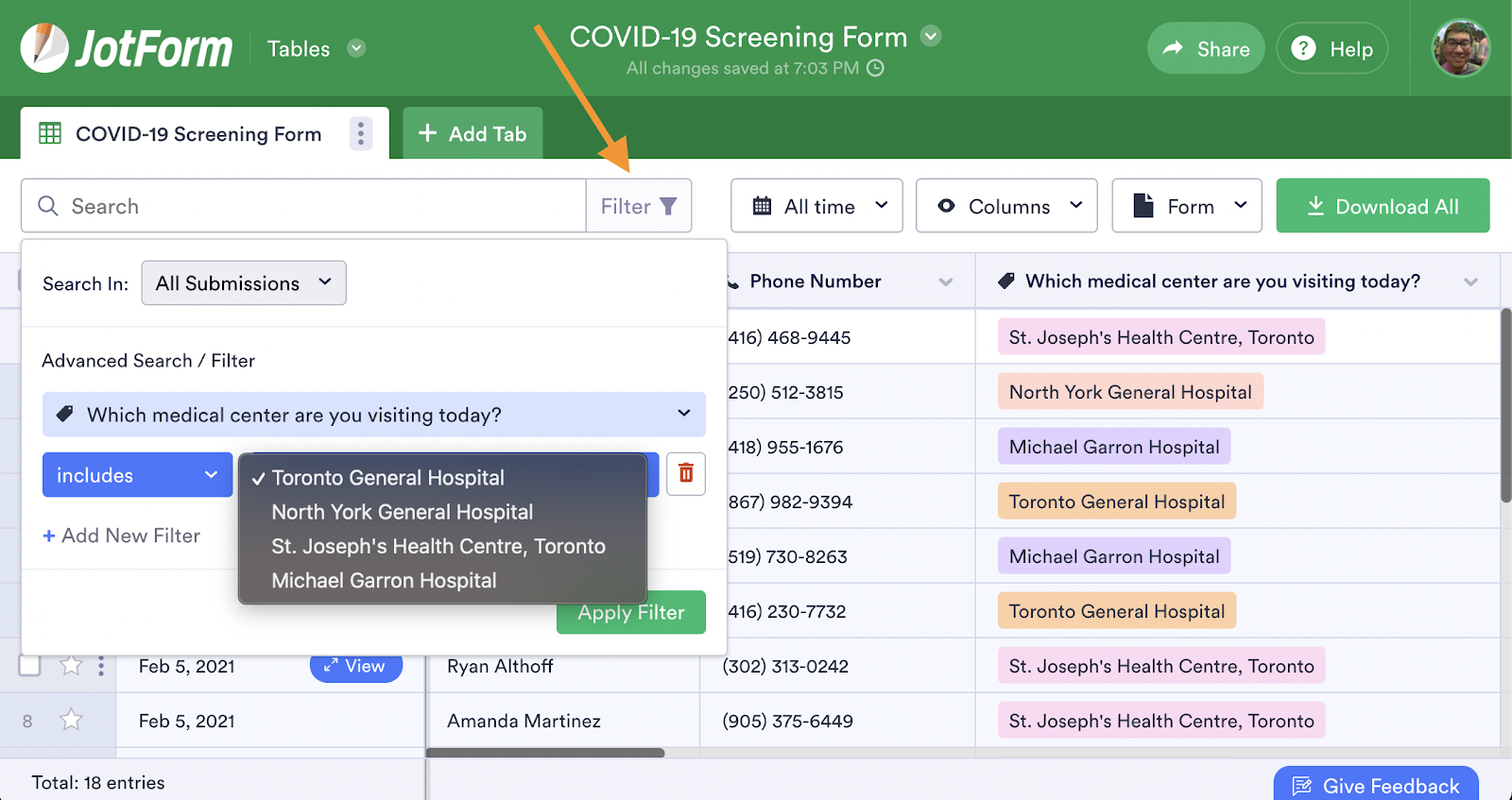
Task: Click the horizontal scrollbar thumb
Action: click(x=545, y=753)
